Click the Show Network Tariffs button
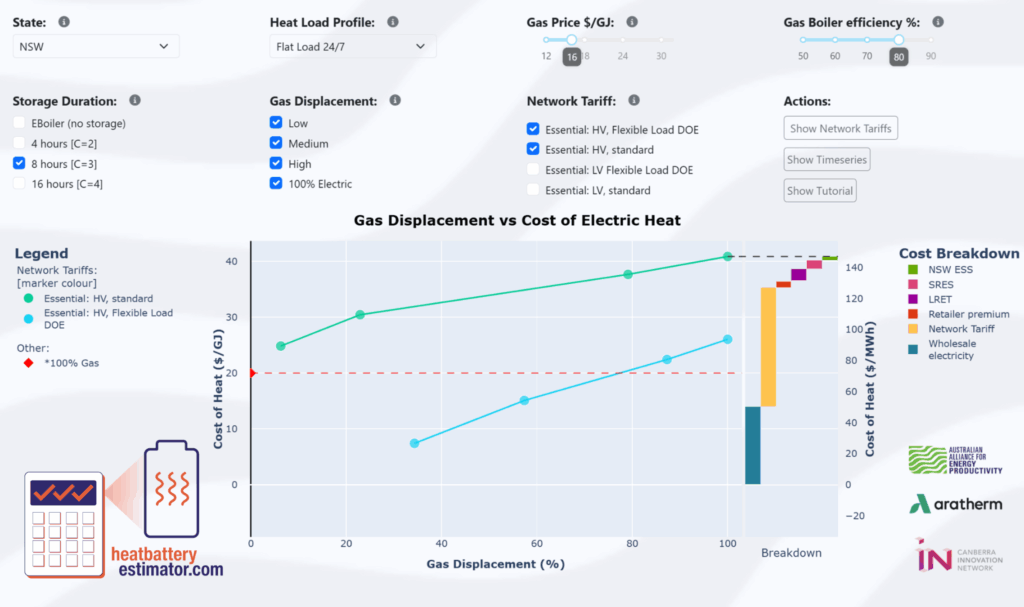 [840, 128]
